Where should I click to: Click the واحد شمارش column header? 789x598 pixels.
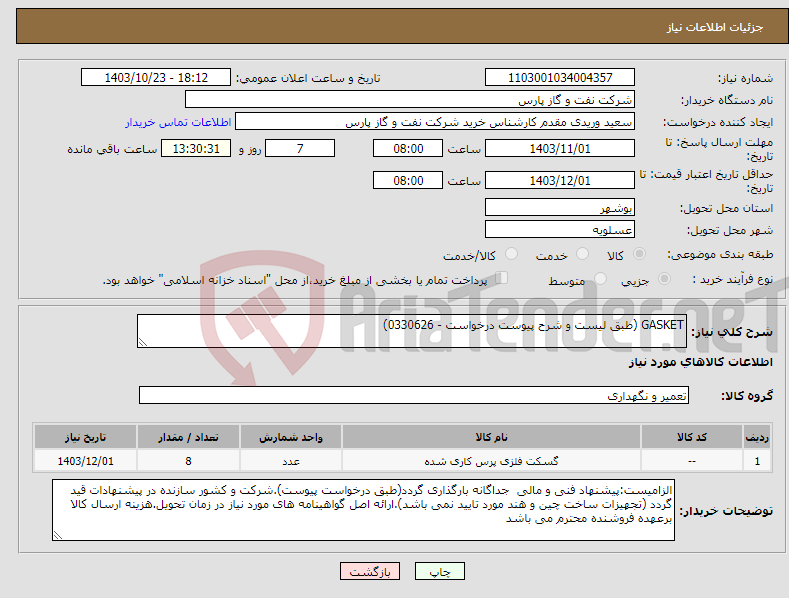coord(291,437)
